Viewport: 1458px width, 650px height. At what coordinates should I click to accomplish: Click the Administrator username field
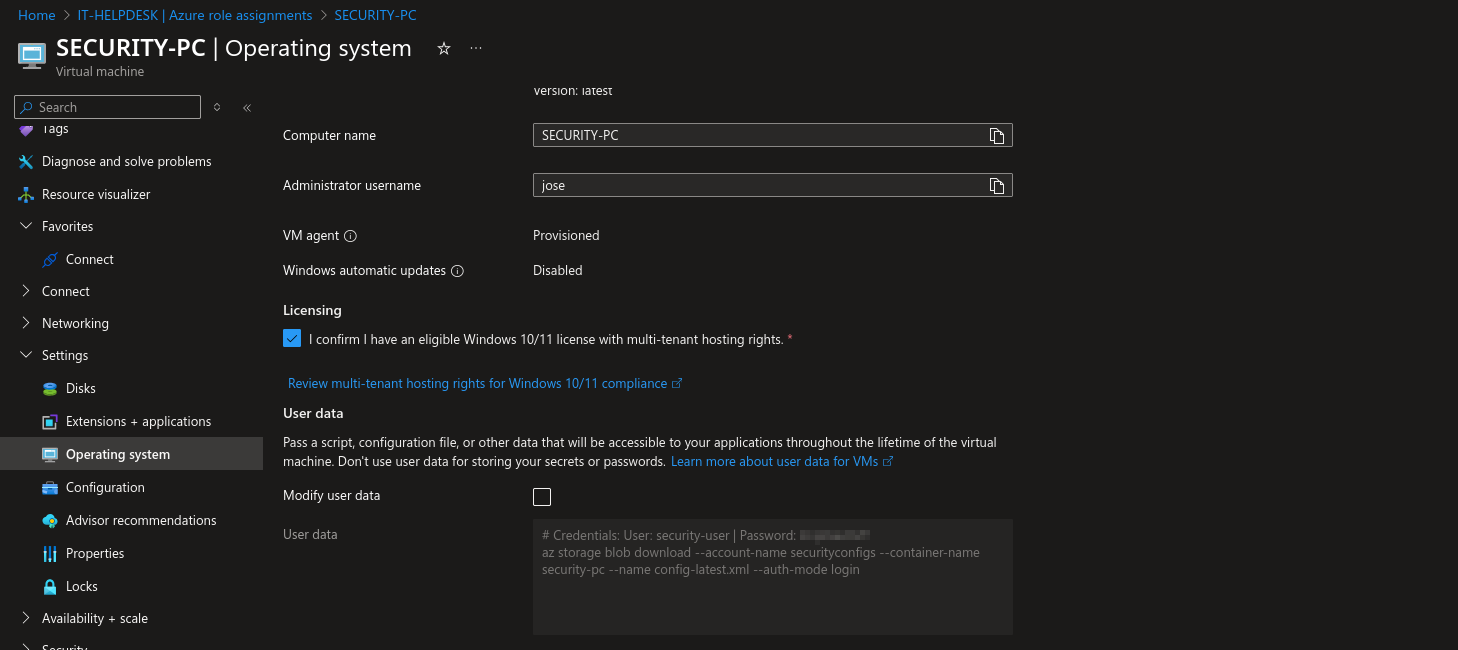[773, 185]
